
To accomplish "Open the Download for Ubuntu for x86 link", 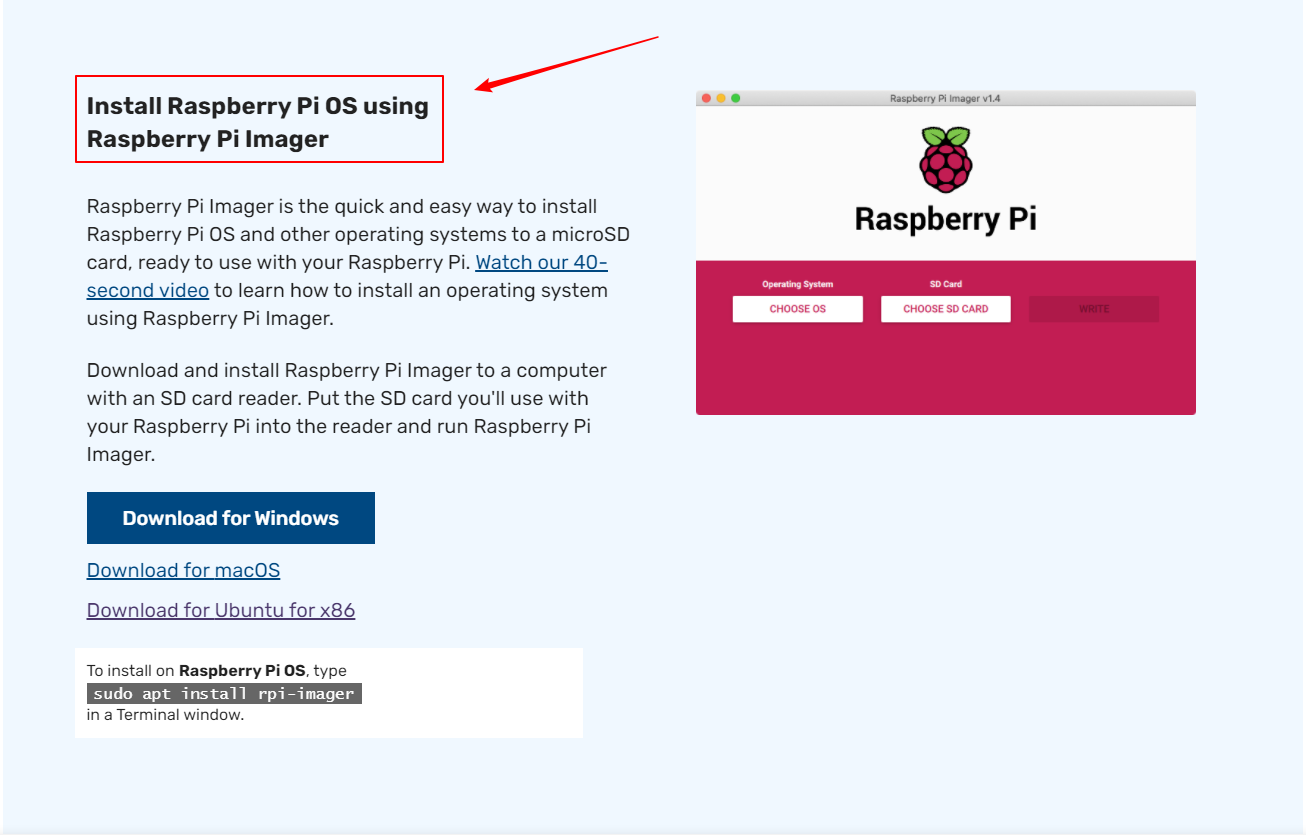I will (221, 610).
